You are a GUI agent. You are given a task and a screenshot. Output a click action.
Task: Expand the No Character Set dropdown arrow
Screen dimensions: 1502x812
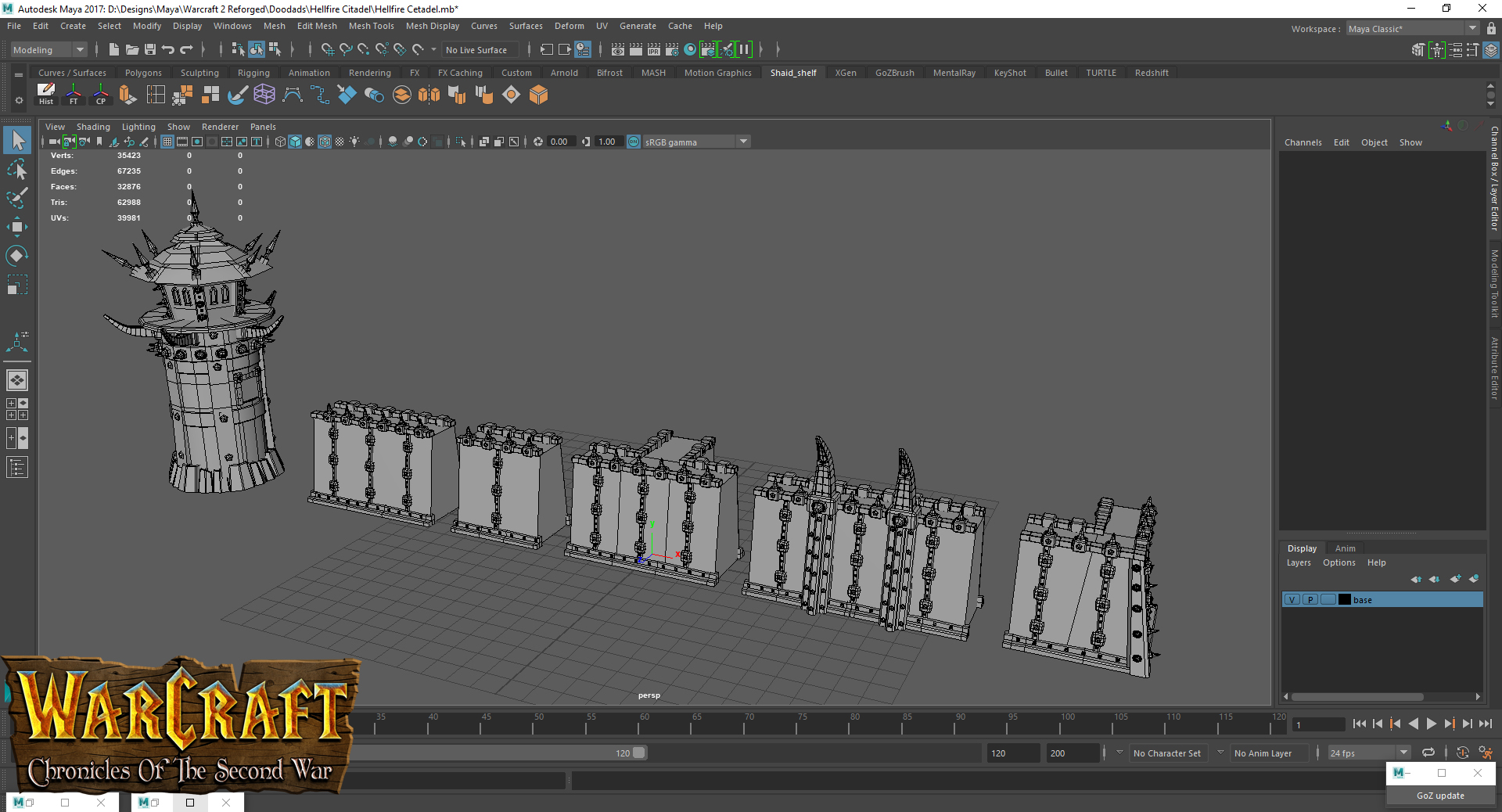pos(1119,753)
